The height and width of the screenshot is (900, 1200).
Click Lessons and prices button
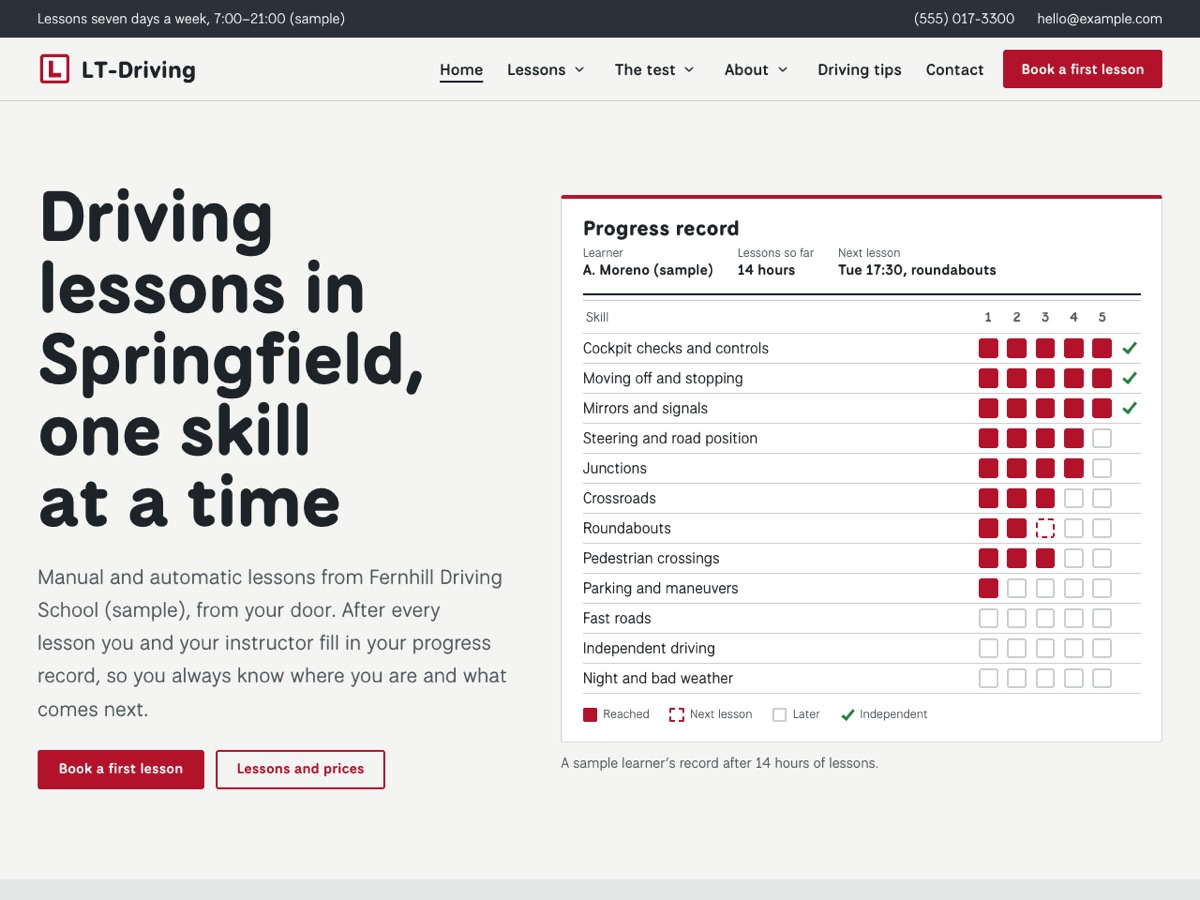tap(300, 769)
